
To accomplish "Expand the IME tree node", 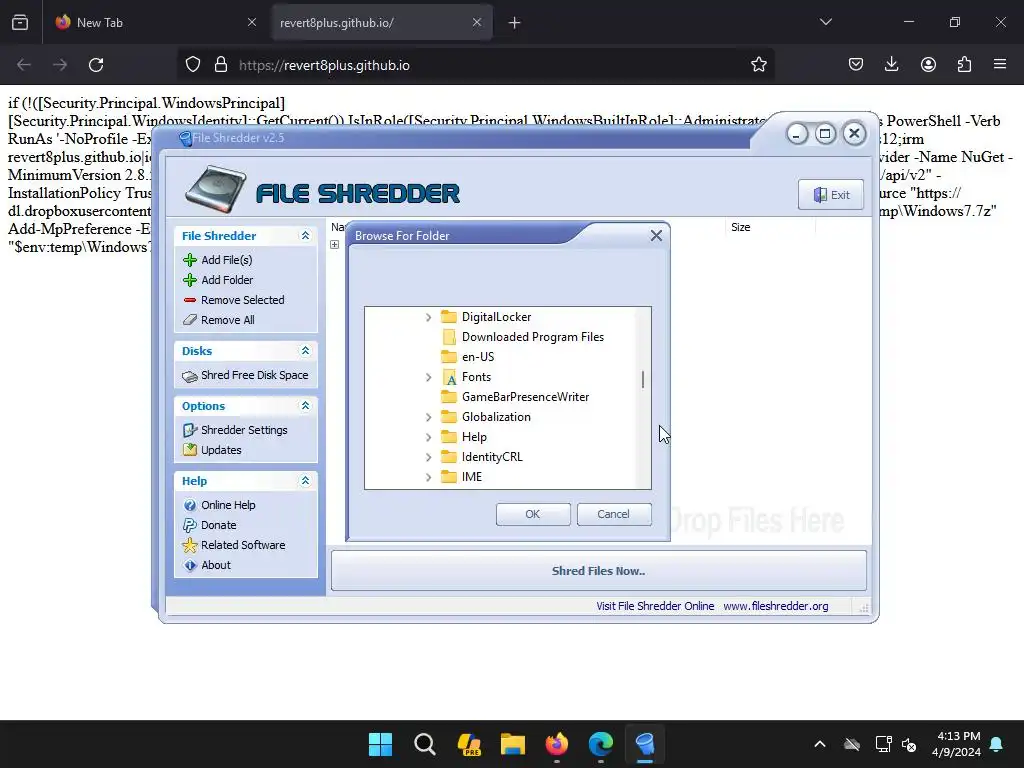I will pos(428,477).
